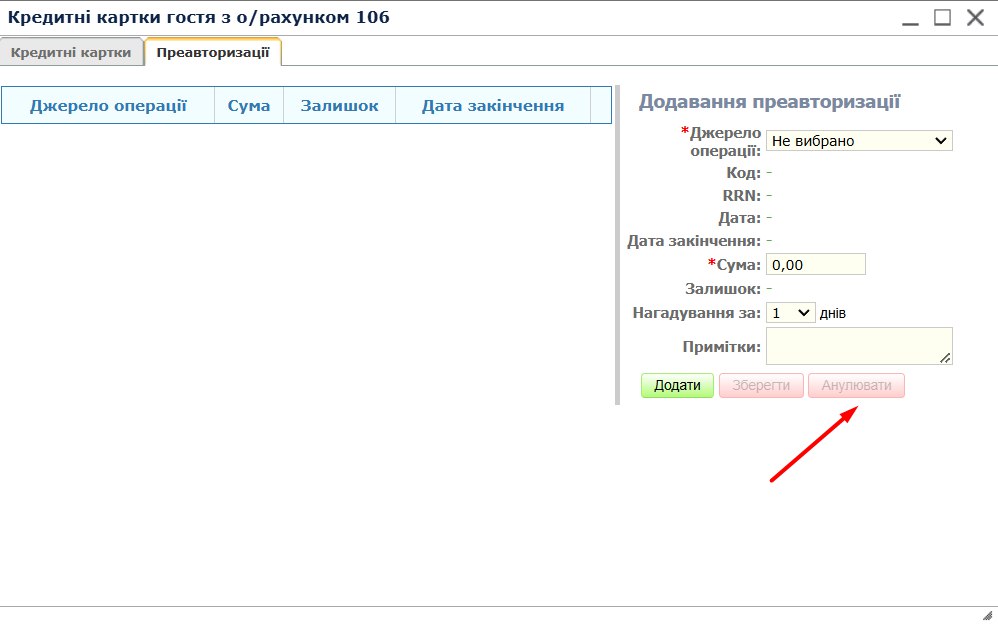Click the window title Кредитні картки гостя
The width and height of the screenshot is (998, 625).
(x=198, y=17)
